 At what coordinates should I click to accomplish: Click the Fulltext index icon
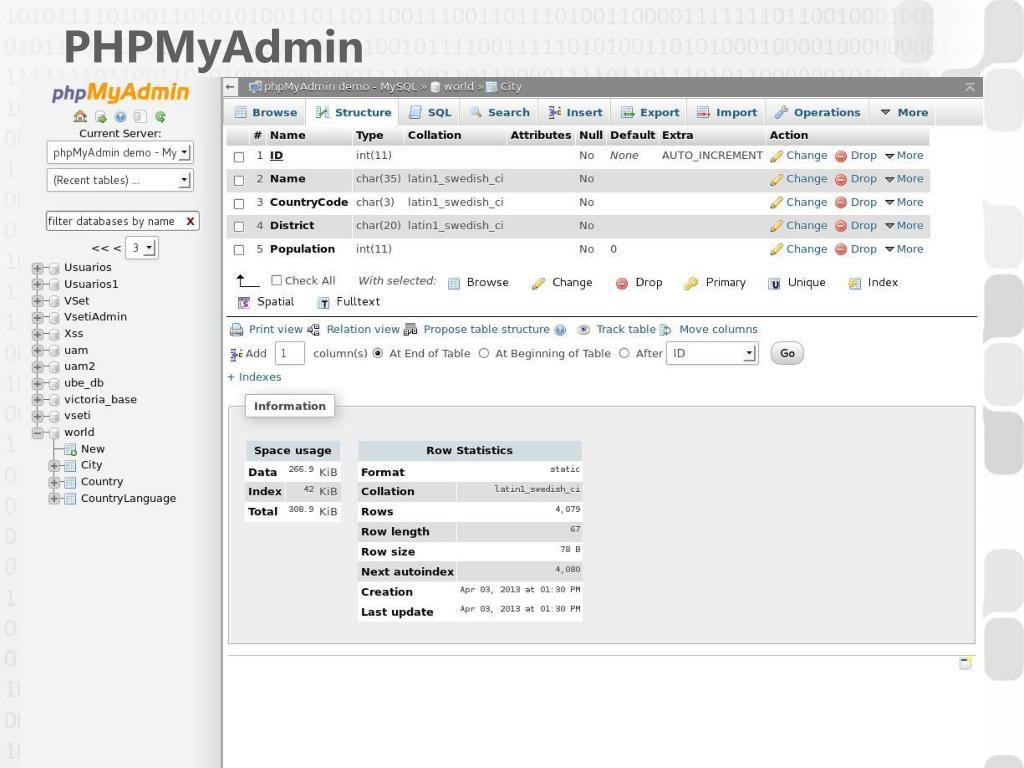323,302
